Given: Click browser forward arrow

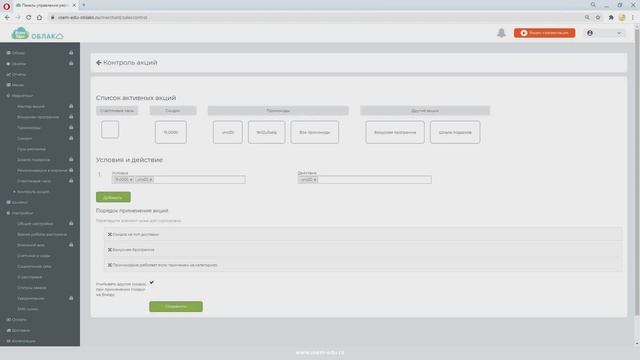Looking at the screenshot, I should click(18, 18).
